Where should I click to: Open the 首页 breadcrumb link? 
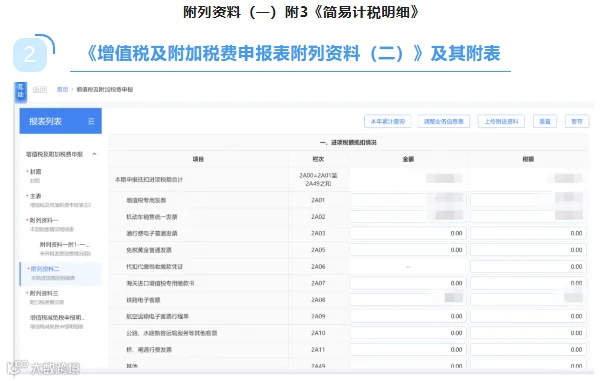[62, 89]
